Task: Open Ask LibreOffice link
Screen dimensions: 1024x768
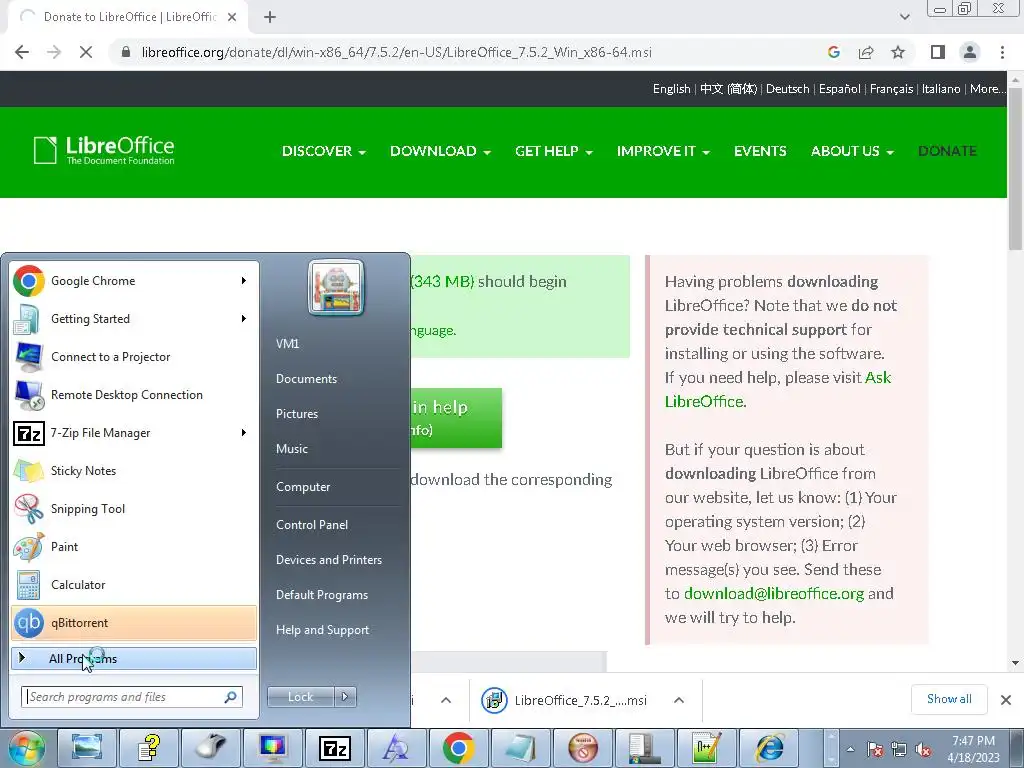Action: pyautogui.click(x=778, y=389)
